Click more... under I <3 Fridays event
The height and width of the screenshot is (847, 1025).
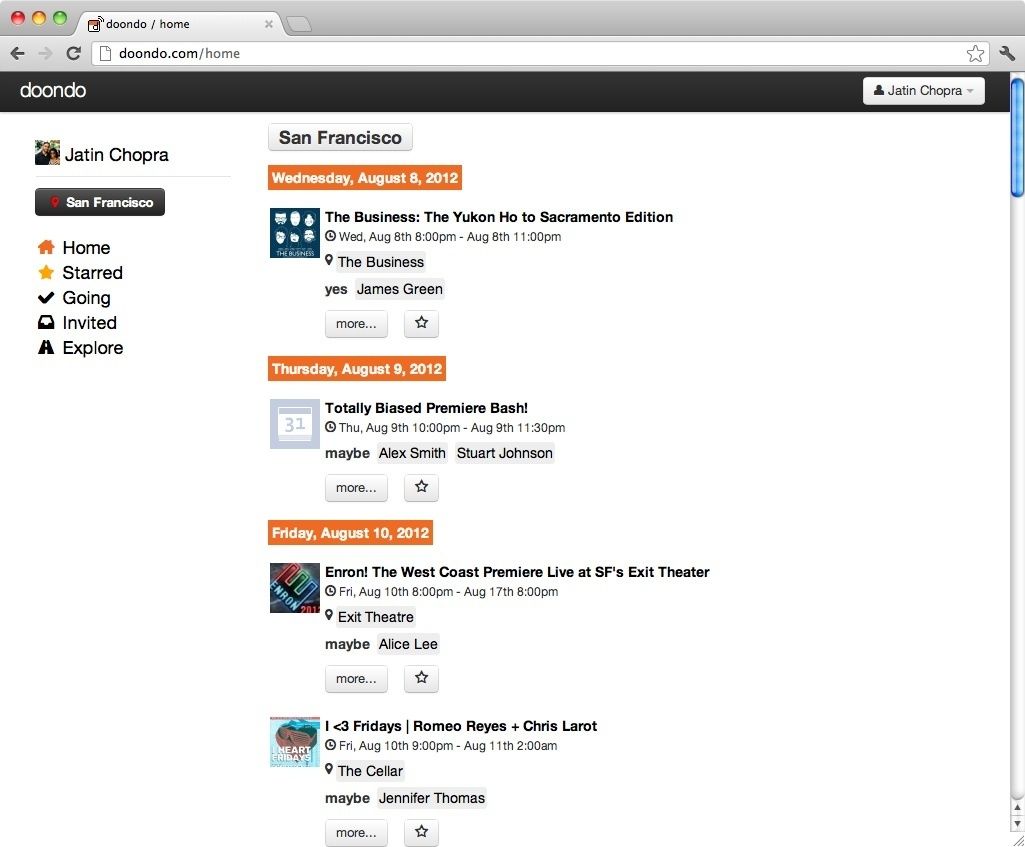click(356, 833)
